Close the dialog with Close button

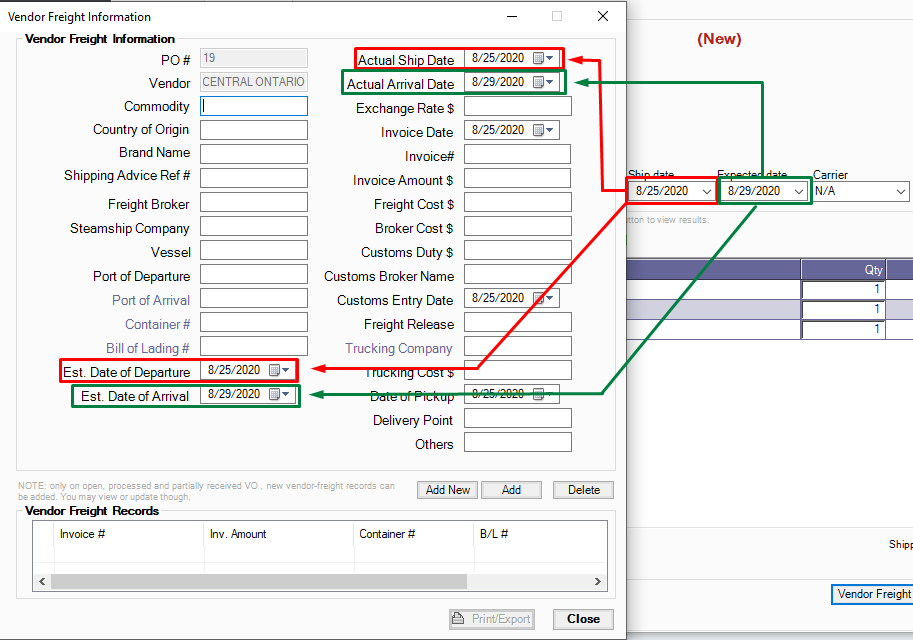tap(583, 619)
